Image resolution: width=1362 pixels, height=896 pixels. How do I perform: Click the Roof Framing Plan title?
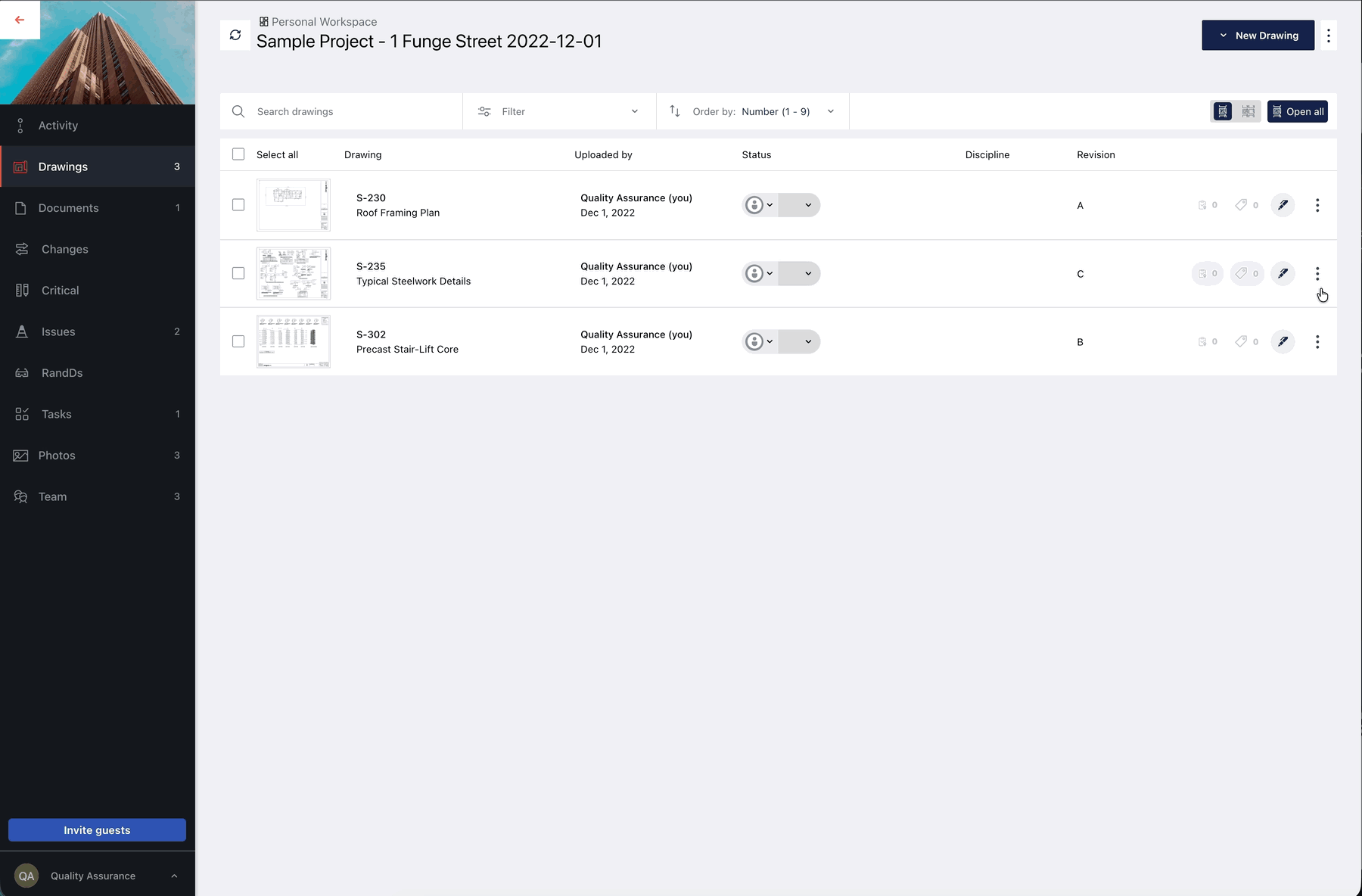tap(398, 213)
